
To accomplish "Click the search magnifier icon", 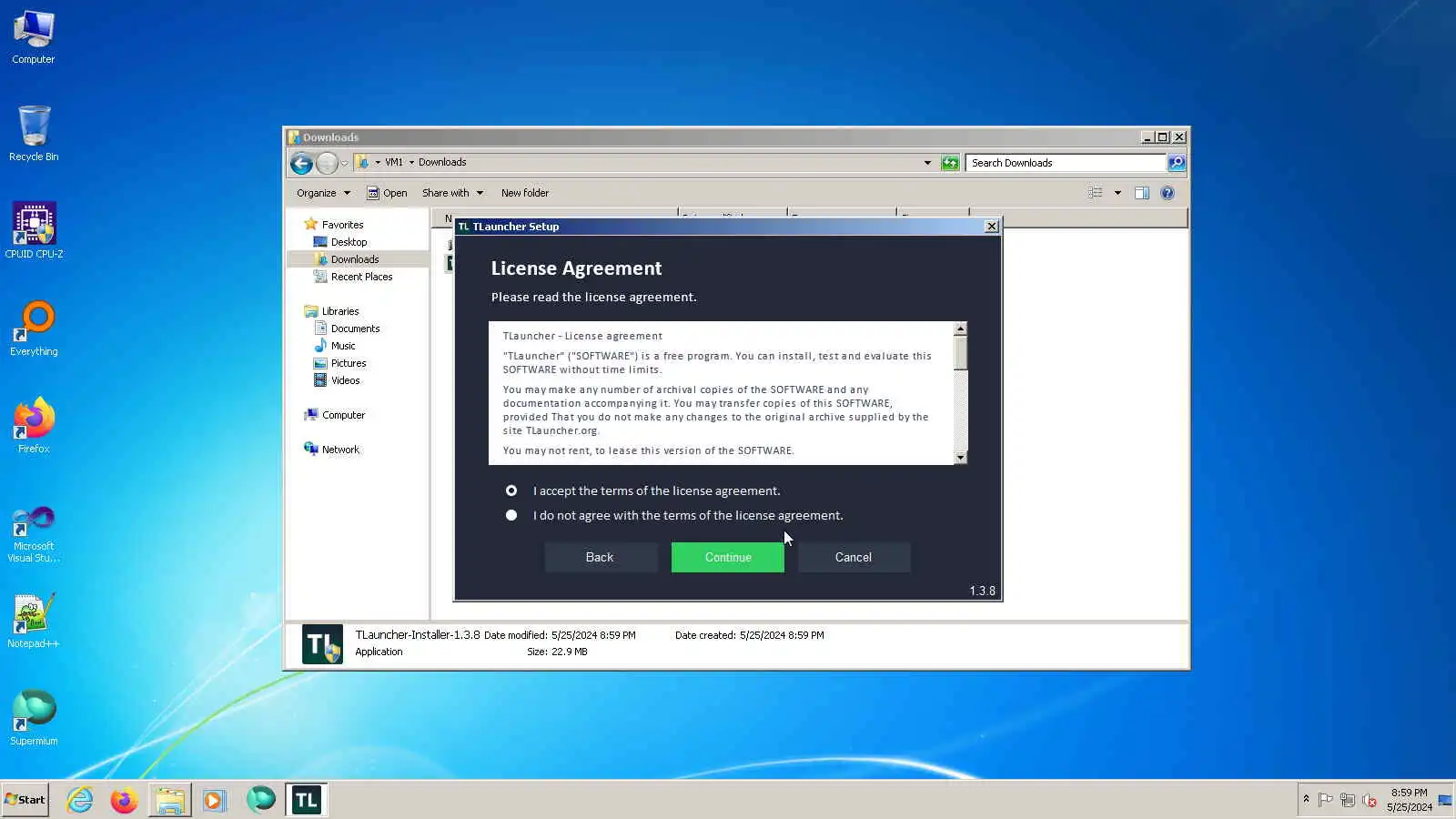I will [x=1177, y=163].
